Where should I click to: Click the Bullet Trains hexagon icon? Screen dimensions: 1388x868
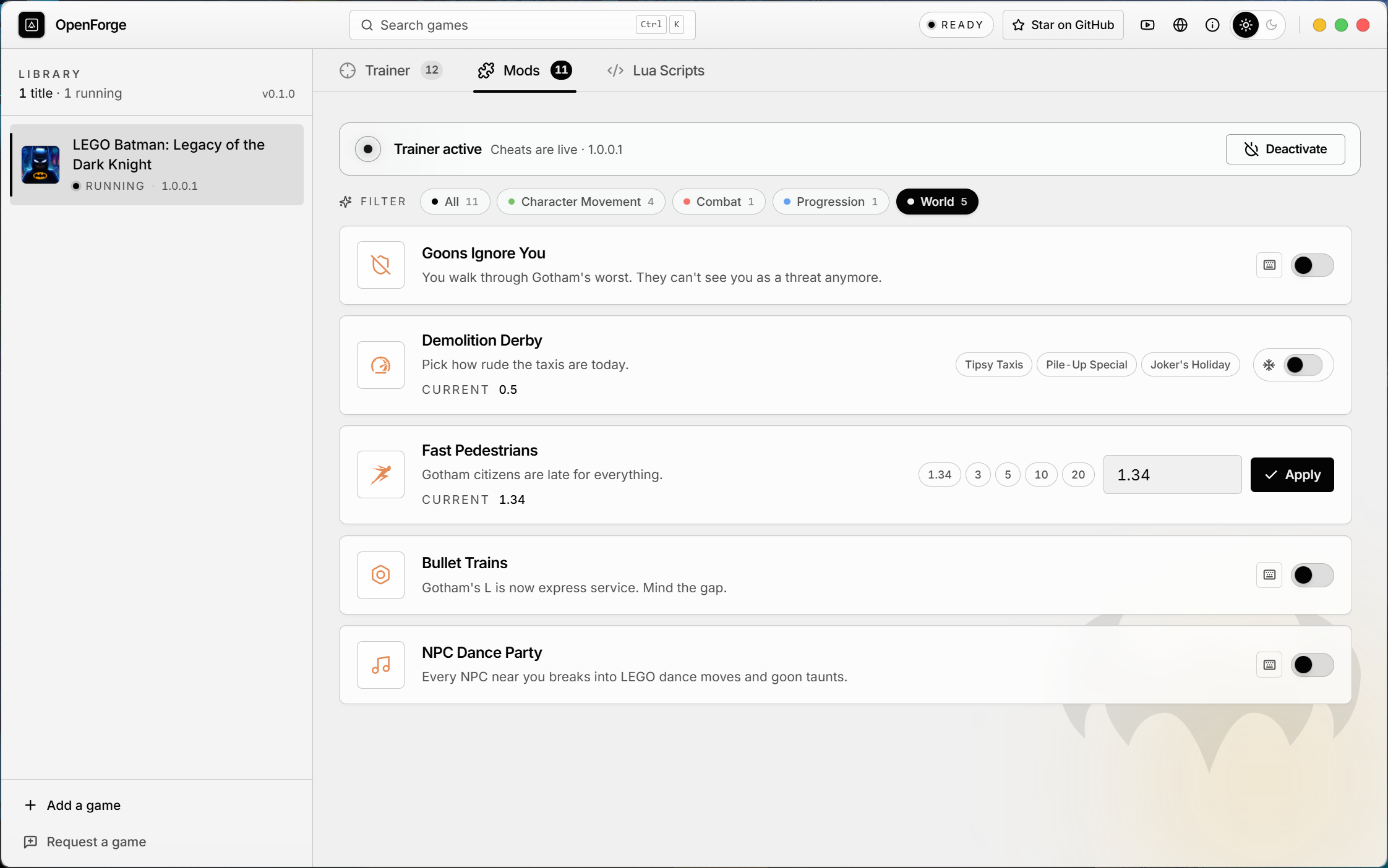pos(380,575)
